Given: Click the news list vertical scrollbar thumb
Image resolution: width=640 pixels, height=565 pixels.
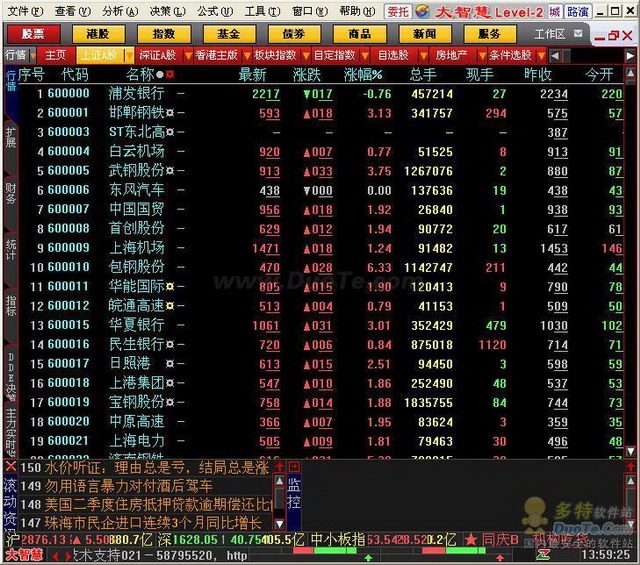Looking at the screenshot, I should [x=280, y=498].
